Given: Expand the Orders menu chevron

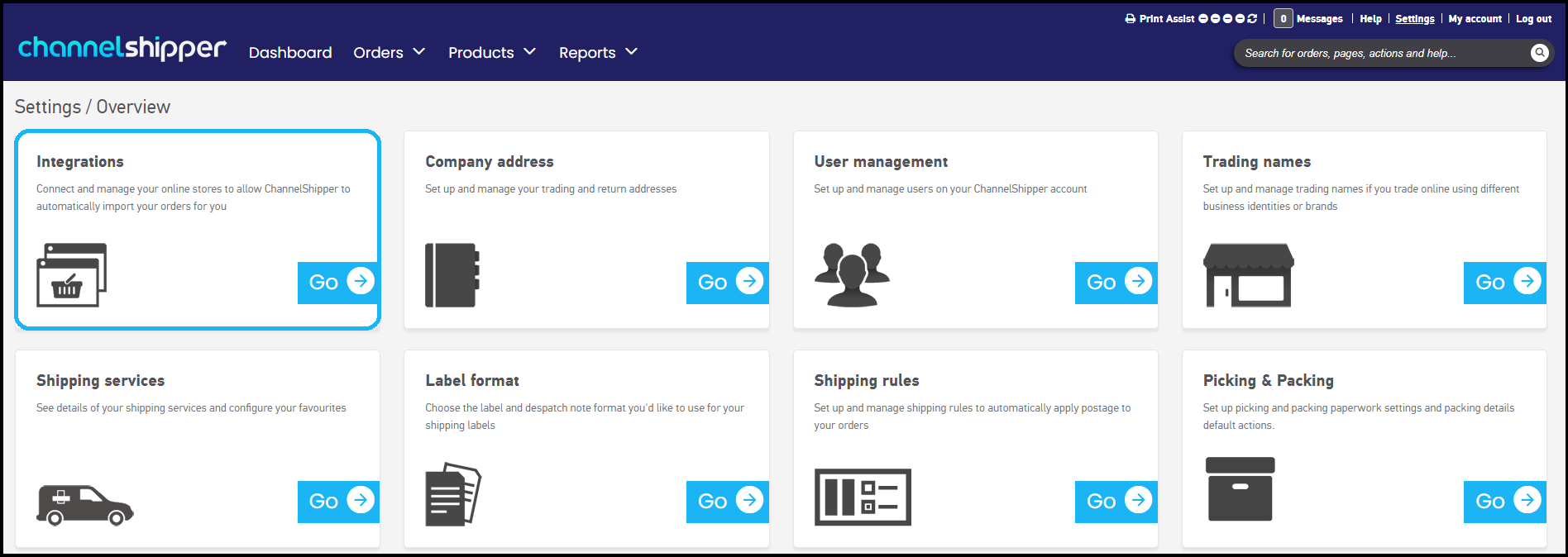Looking at the screenshot, I should pos(419,51).
